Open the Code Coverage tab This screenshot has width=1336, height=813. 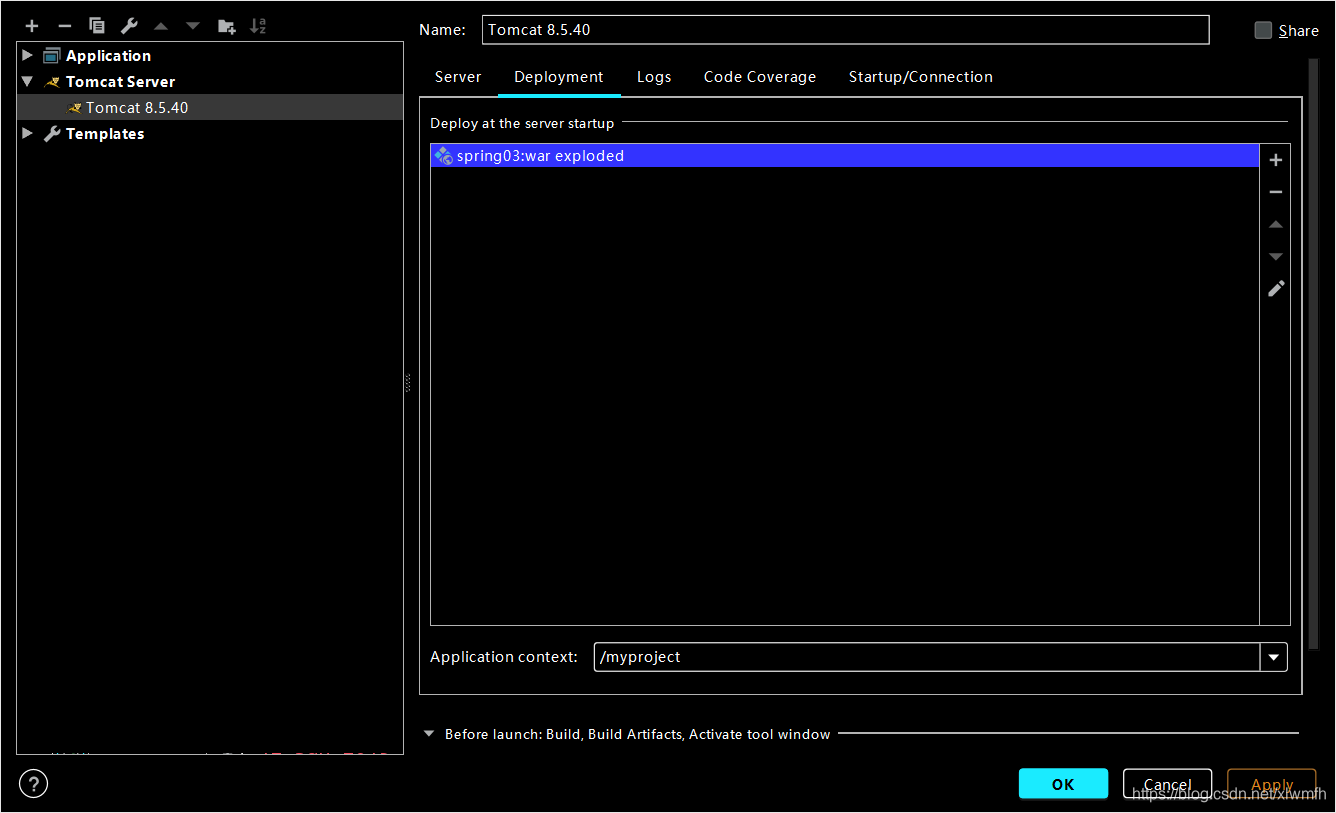pyautogui.click(x=760, y=77)
